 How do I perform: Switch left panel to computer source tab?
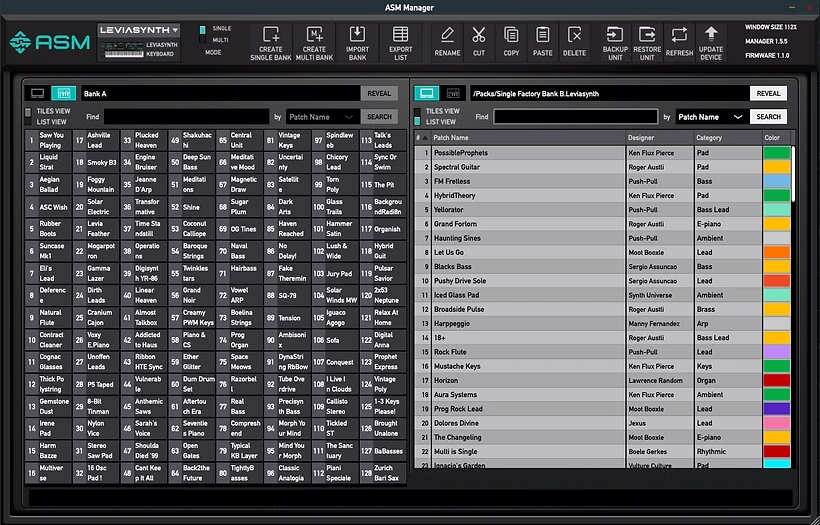click(38, 94)
